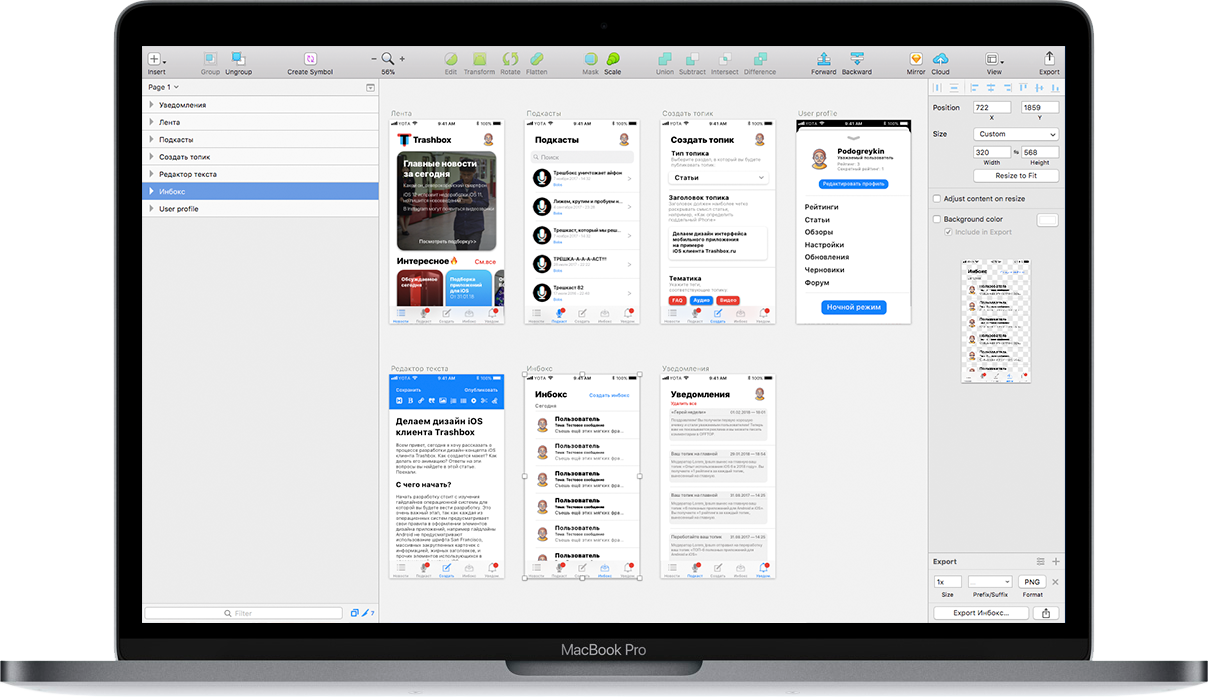Click the Group toolbar icon

coord(210,59)
